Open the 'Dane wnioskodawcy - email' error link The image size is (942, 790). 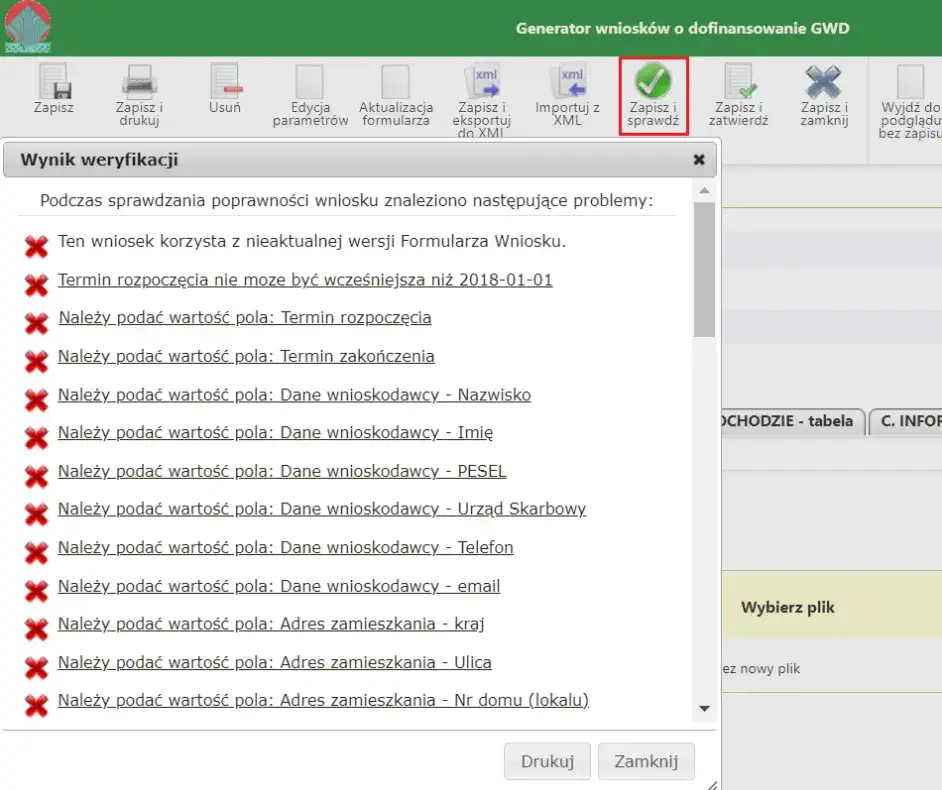pyautogui.click(x=279, y=586)
